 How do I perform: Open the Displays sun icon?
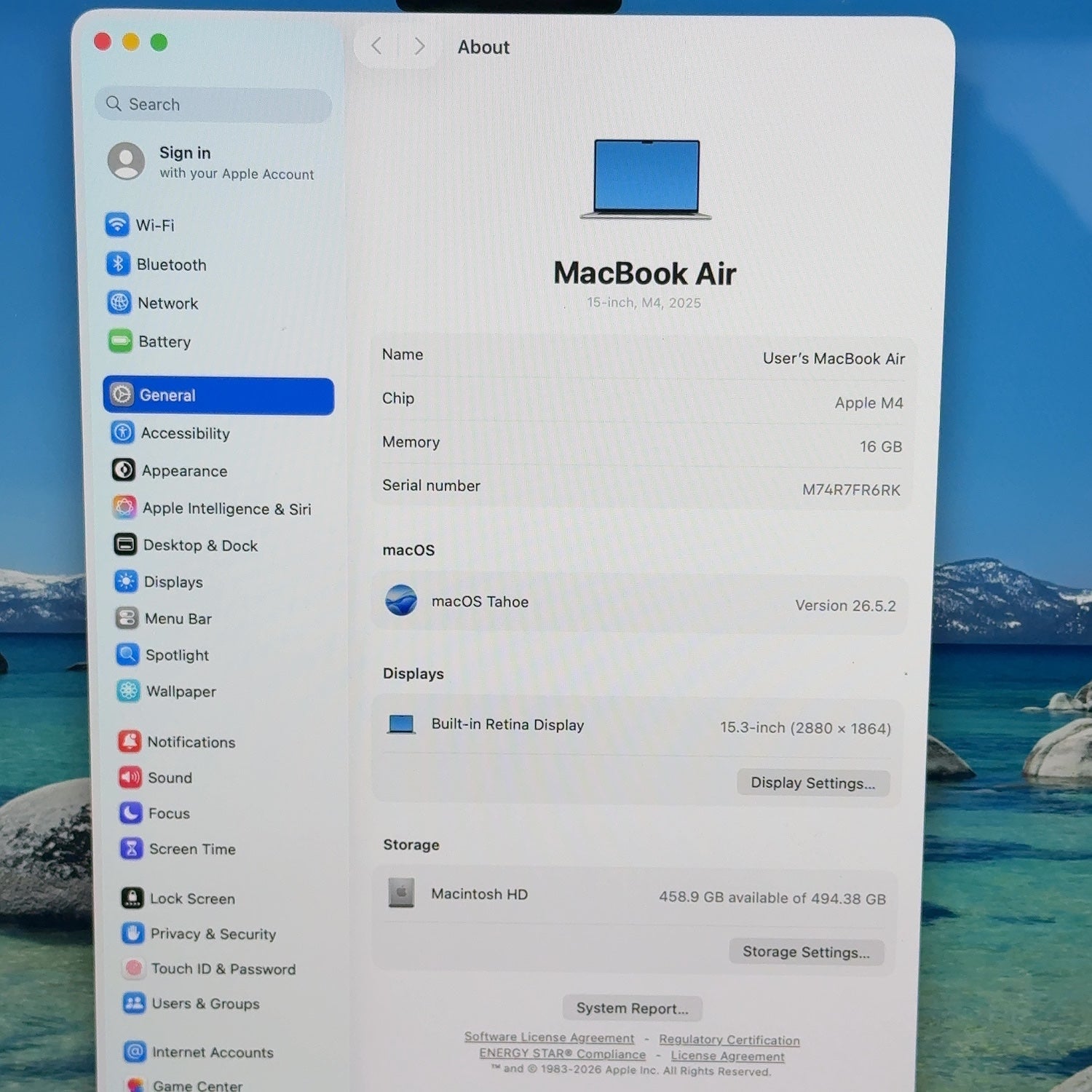[126, 581]
